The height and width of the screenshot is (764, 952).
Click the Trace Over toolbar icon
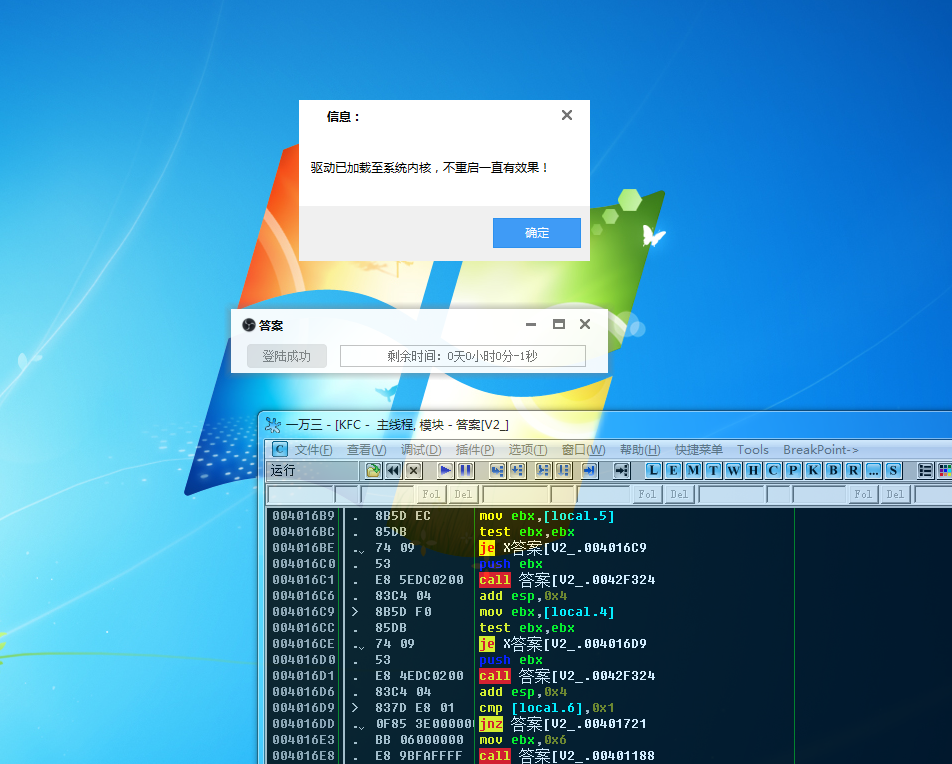tap(564, 470)
